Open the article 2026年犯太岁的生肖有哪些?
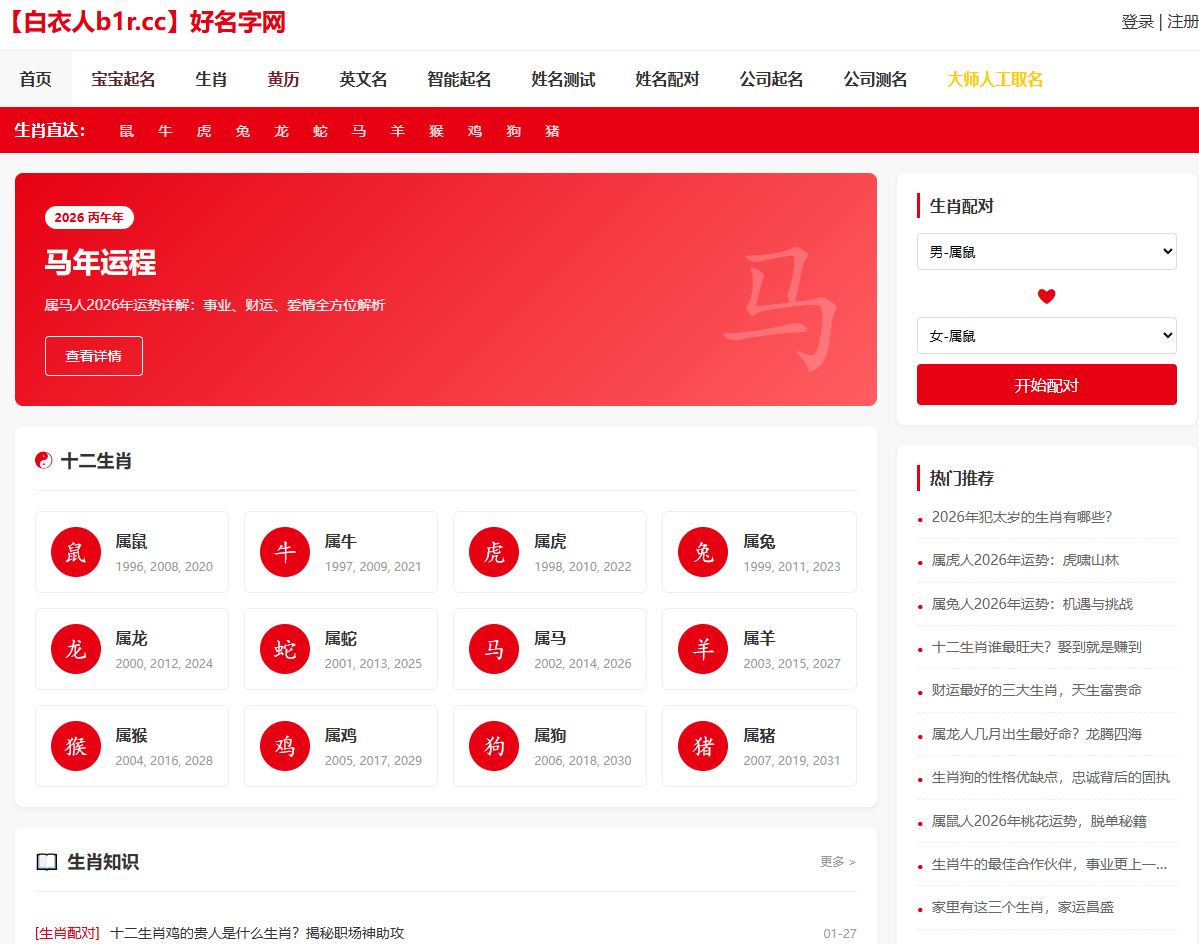This screenshot has height=944, width=1199. 1021,517
